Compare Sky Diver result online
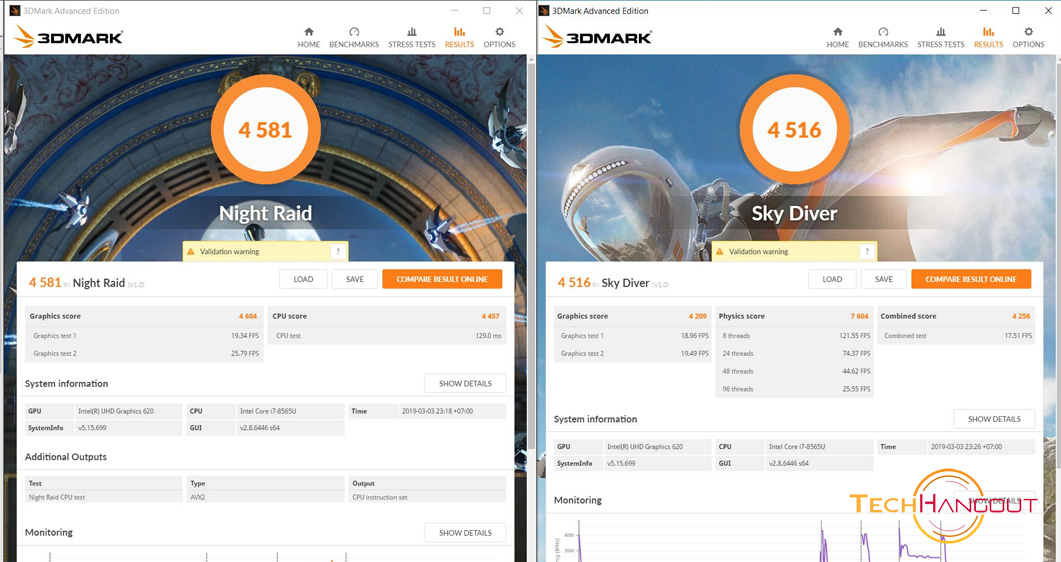The height and width of the screenshot is (562, 1061). [x=971, y=279]
